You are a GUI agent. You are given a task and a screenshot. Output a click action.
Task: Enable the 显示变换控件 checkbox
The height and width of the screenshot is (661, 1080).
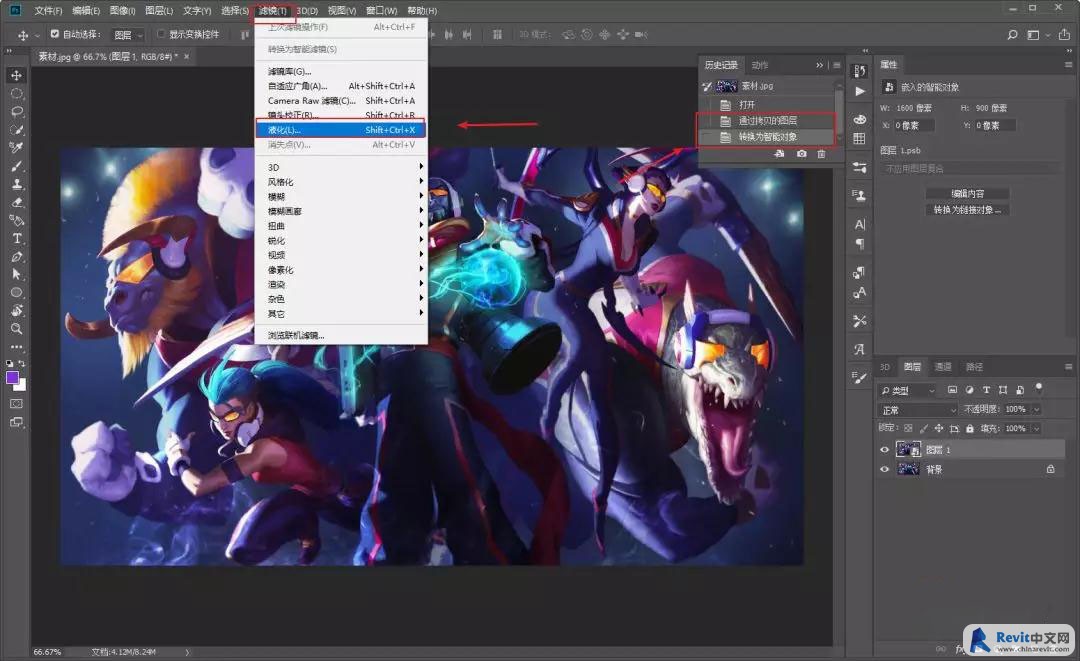tap(160, 34)
